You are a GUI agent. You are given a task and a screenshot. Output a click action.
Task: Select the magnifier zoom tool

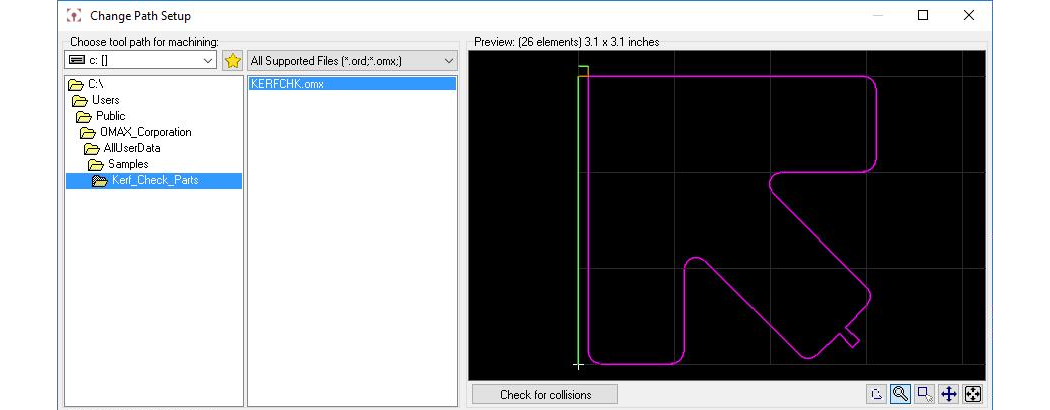click(x=900, y=395)
